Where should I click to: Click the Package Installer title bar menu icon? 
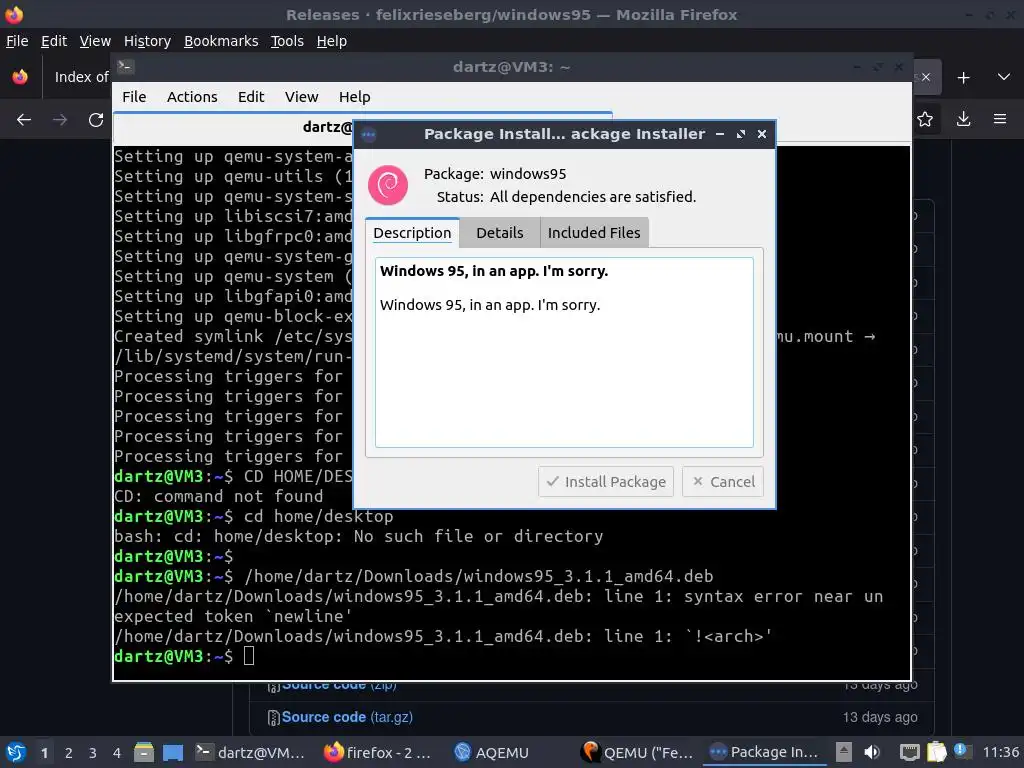click(368, 135)
